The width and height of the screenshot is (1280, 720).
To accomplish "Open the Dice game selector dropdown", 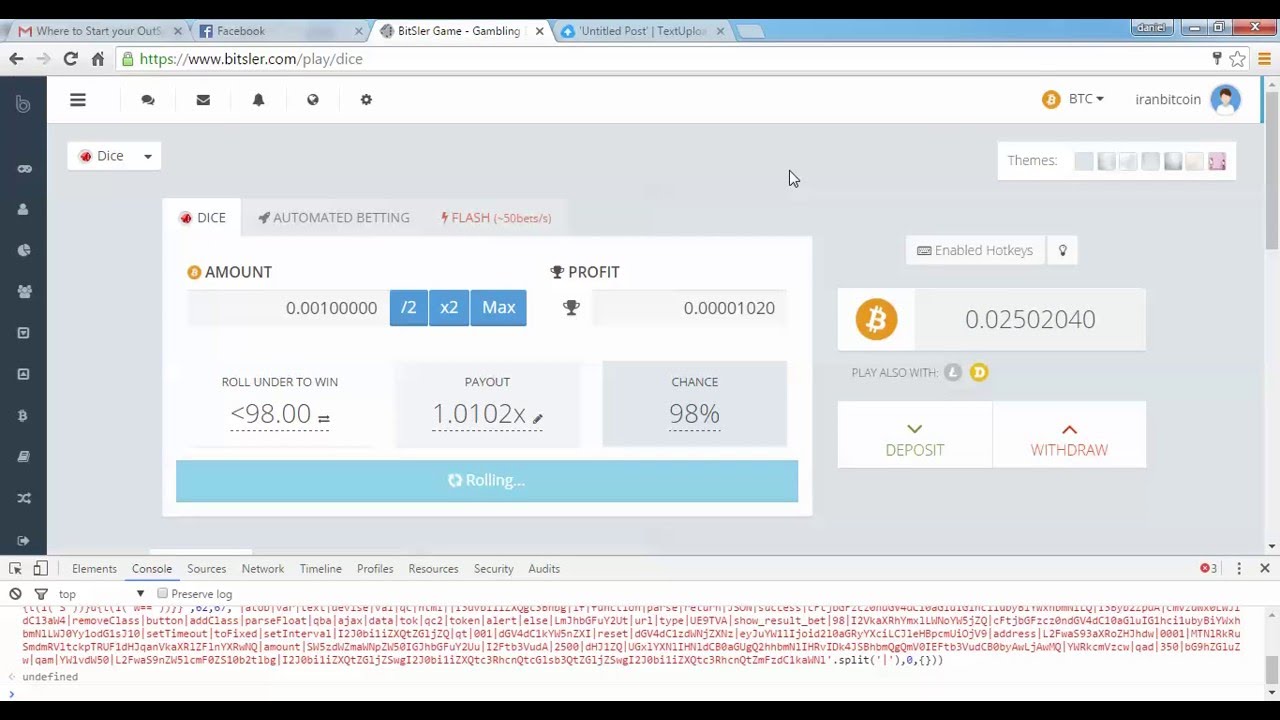I will tap(114, 156).
